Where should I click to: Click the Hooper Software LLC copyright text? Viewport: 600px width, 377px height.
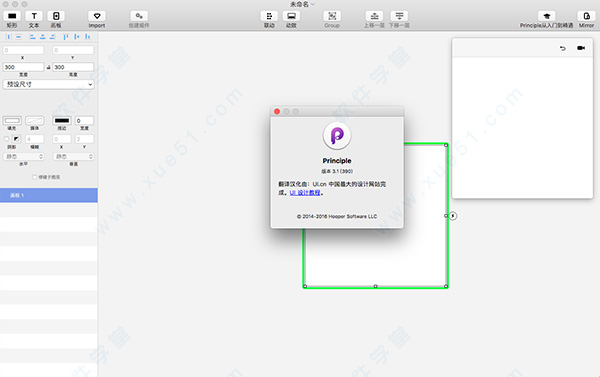click(337, 217)
